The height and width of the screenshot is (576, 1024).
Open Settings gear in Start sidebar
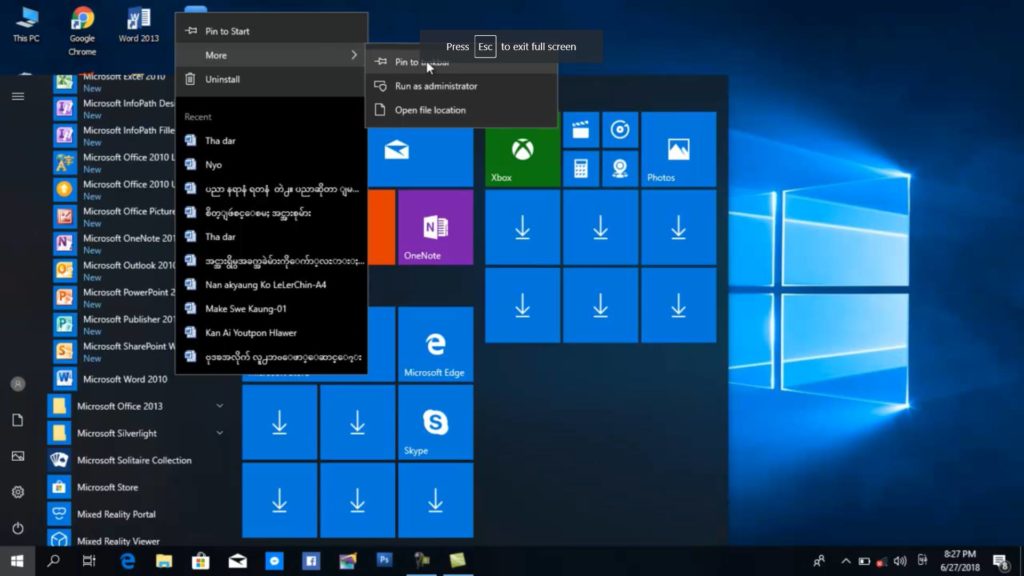(18, 492)
